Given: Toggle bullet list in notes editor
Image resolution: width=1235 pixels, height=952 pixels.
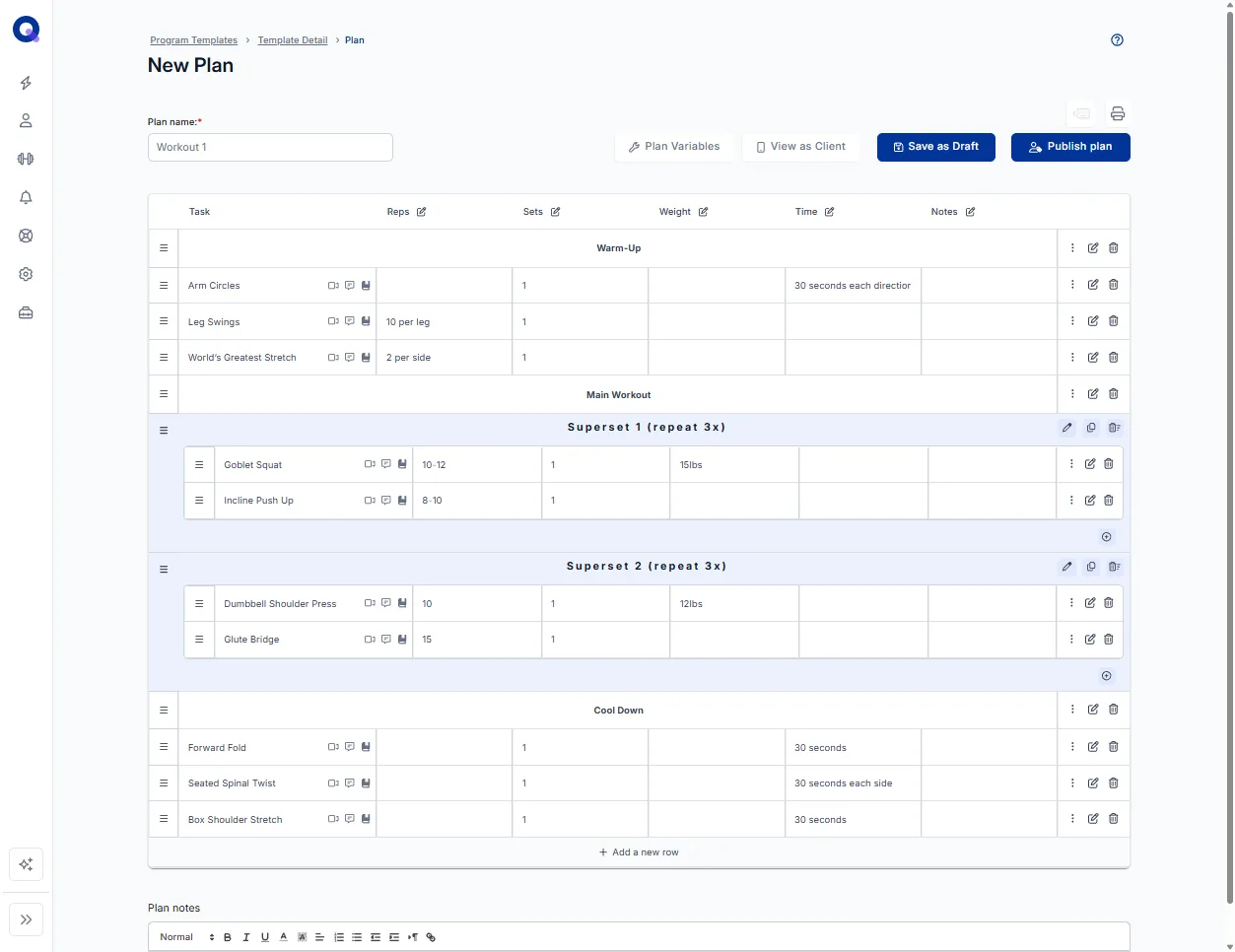Looking at the screenshot, I should (357, 937).
